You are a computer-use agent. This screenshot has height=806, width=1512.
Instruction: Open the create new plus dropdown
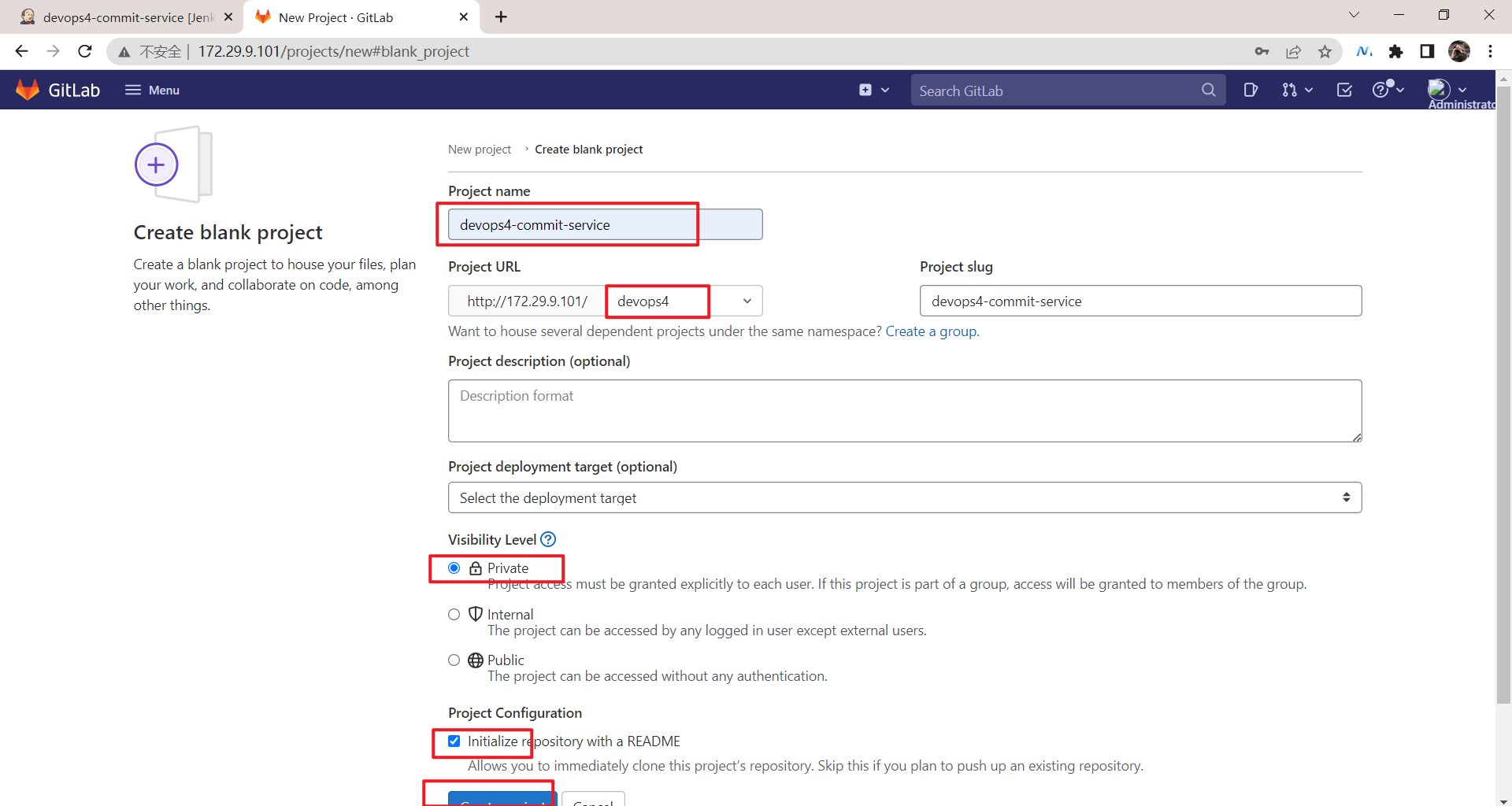pos(874,90)
